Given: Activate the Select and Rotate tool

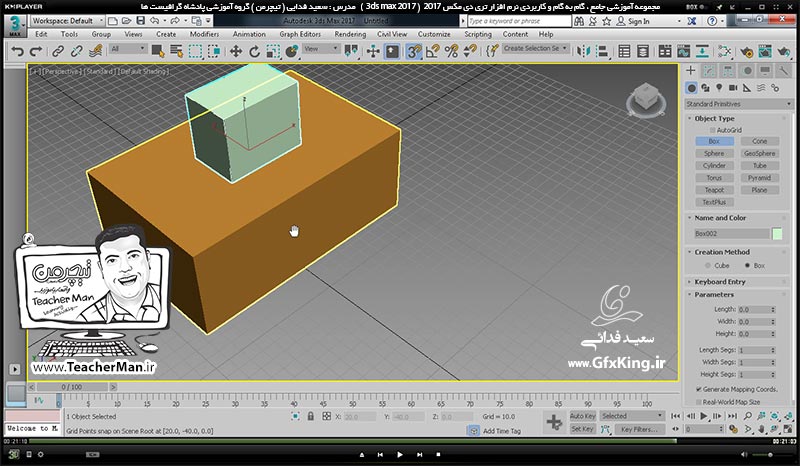Looking at the screenshot, I should (254, 51).
